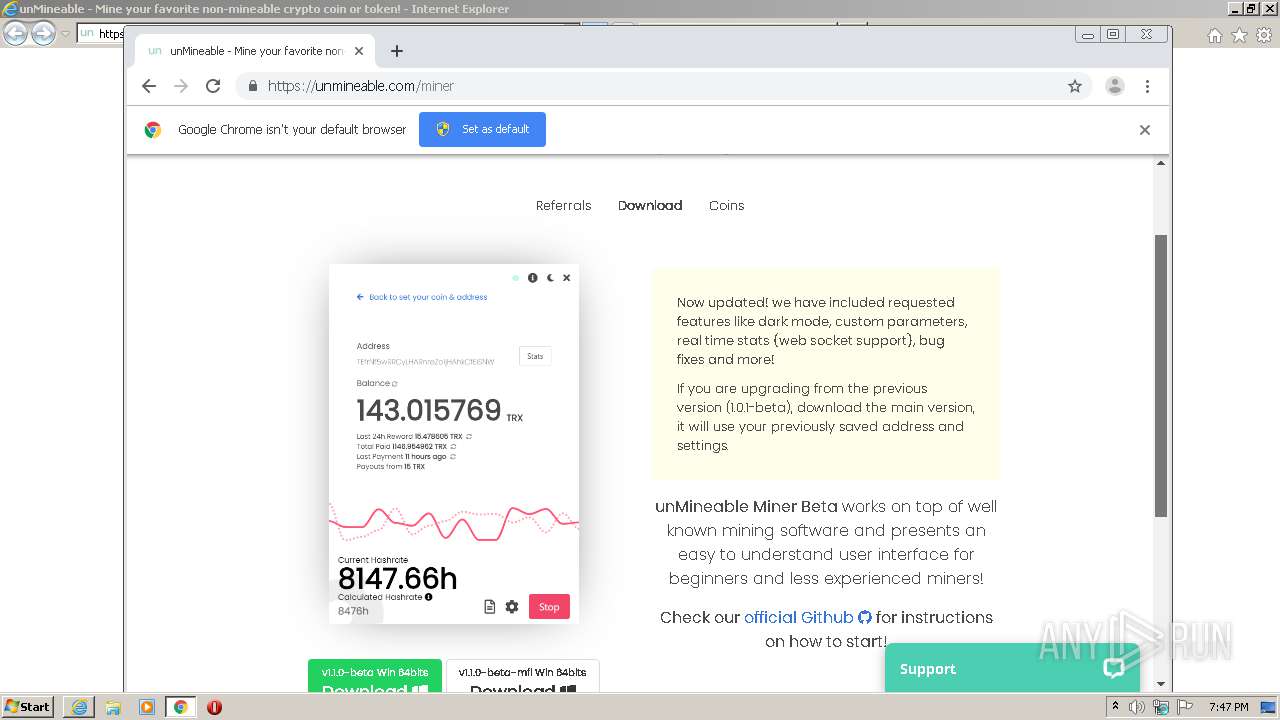Click the info icon in miner preview header

[x=533, y=278]
